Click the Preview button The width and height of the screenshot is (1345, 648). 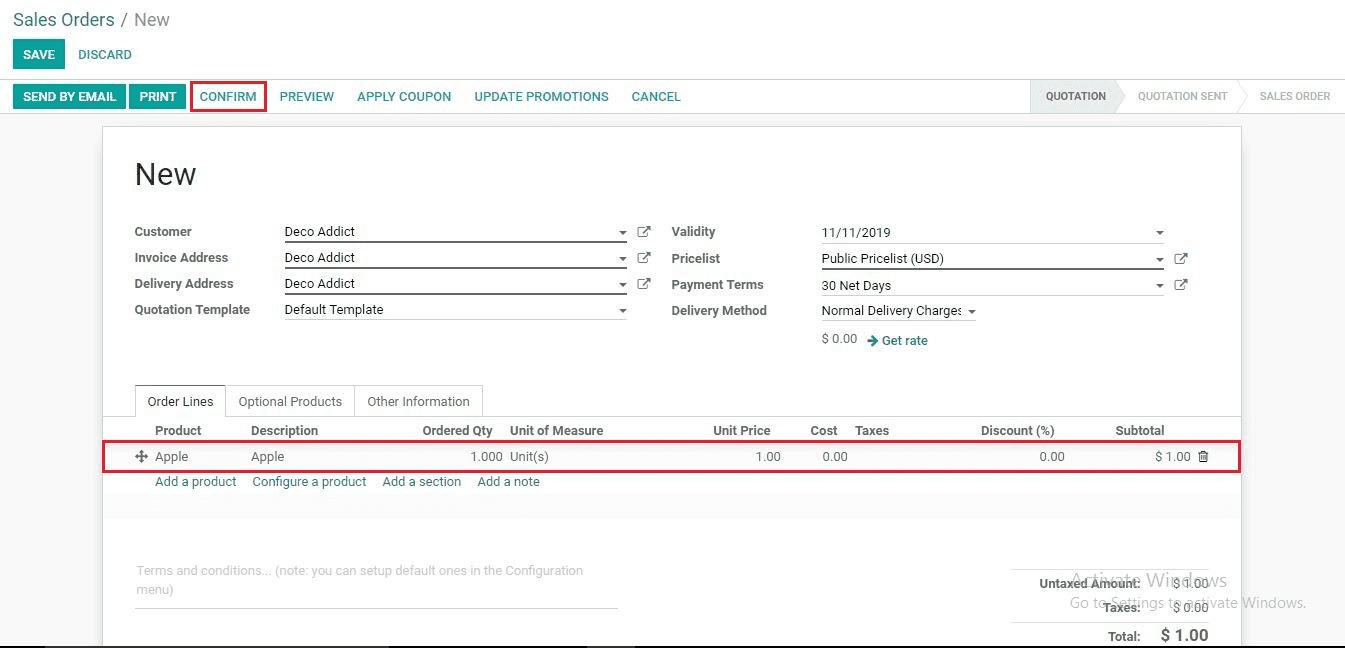(307, 97)
